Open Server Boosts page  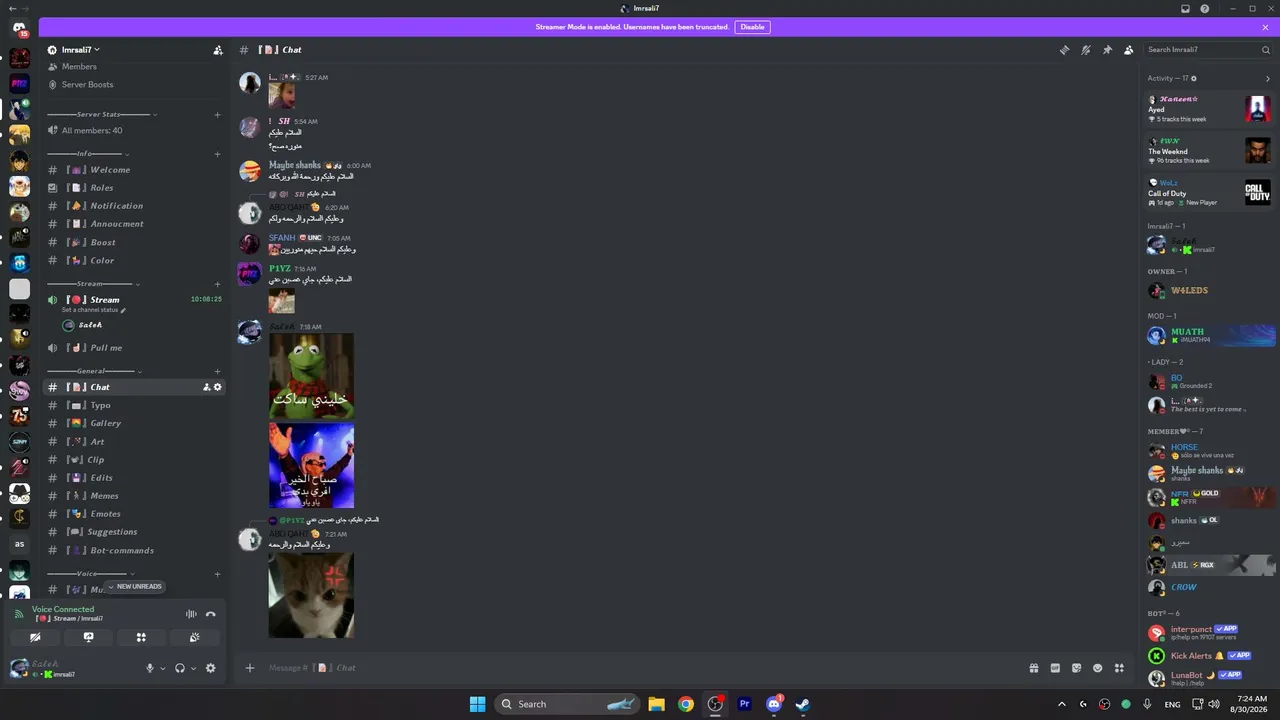(x=135, y=85)
